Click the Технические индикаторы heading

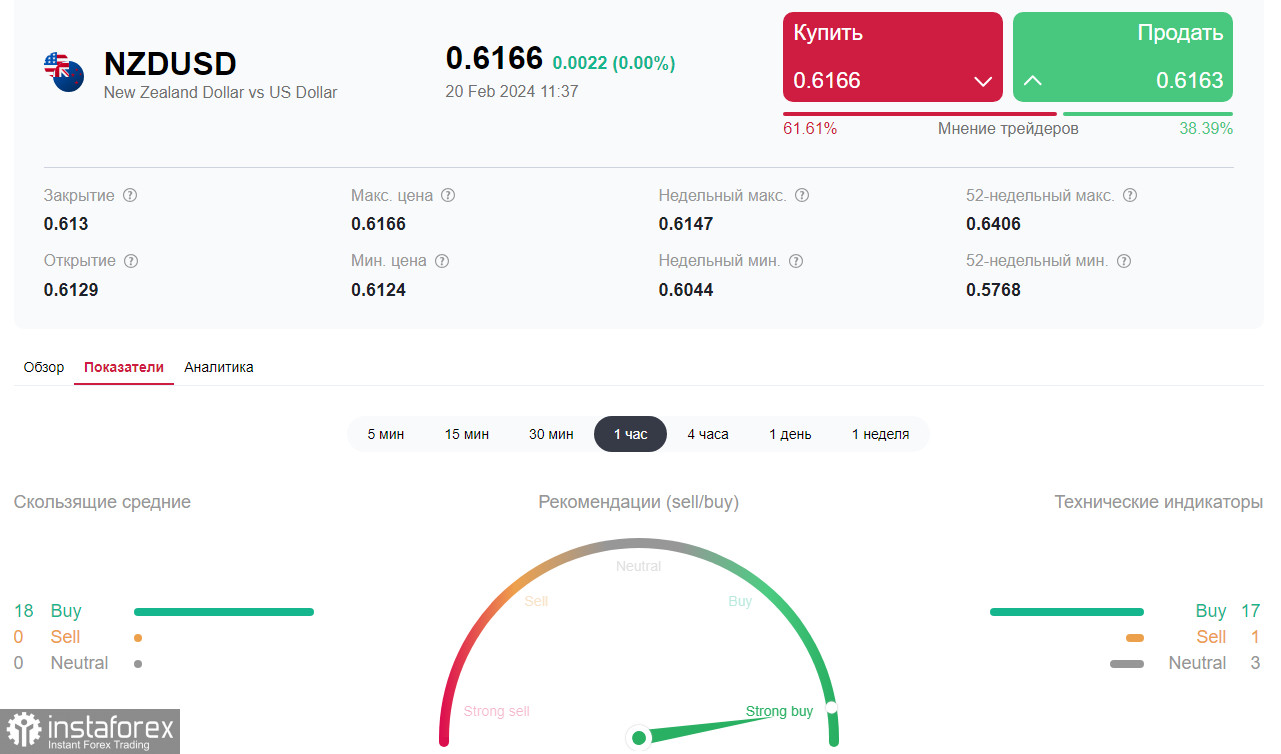[1158, 502]
